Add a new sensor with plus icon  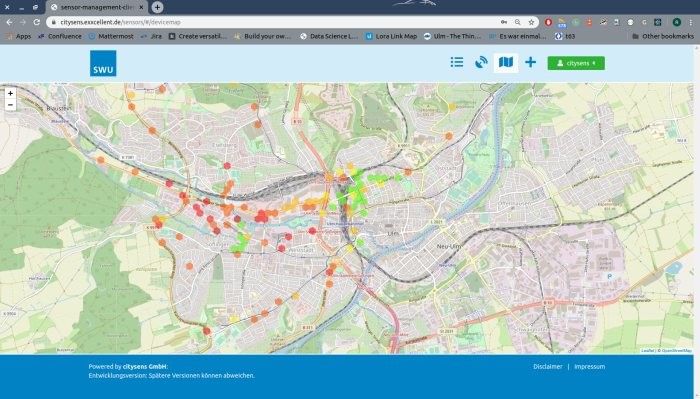(530, 62)
